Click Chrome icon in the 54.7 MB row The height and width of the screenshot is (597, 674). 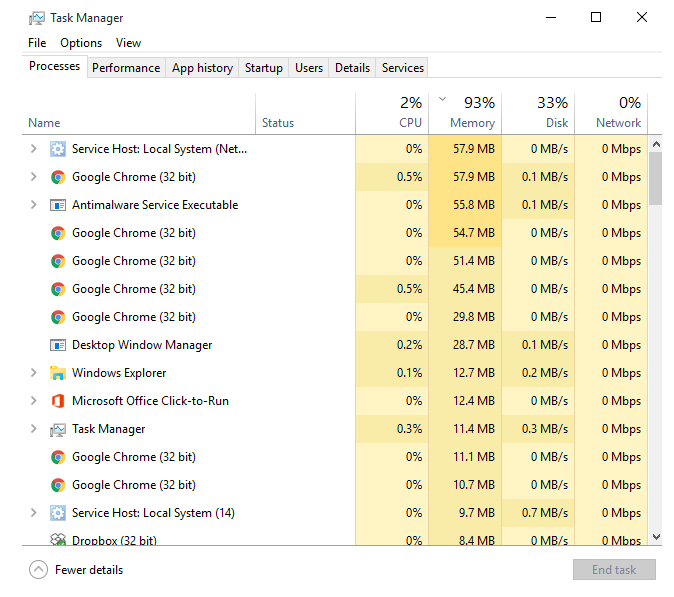coord(58,233)
